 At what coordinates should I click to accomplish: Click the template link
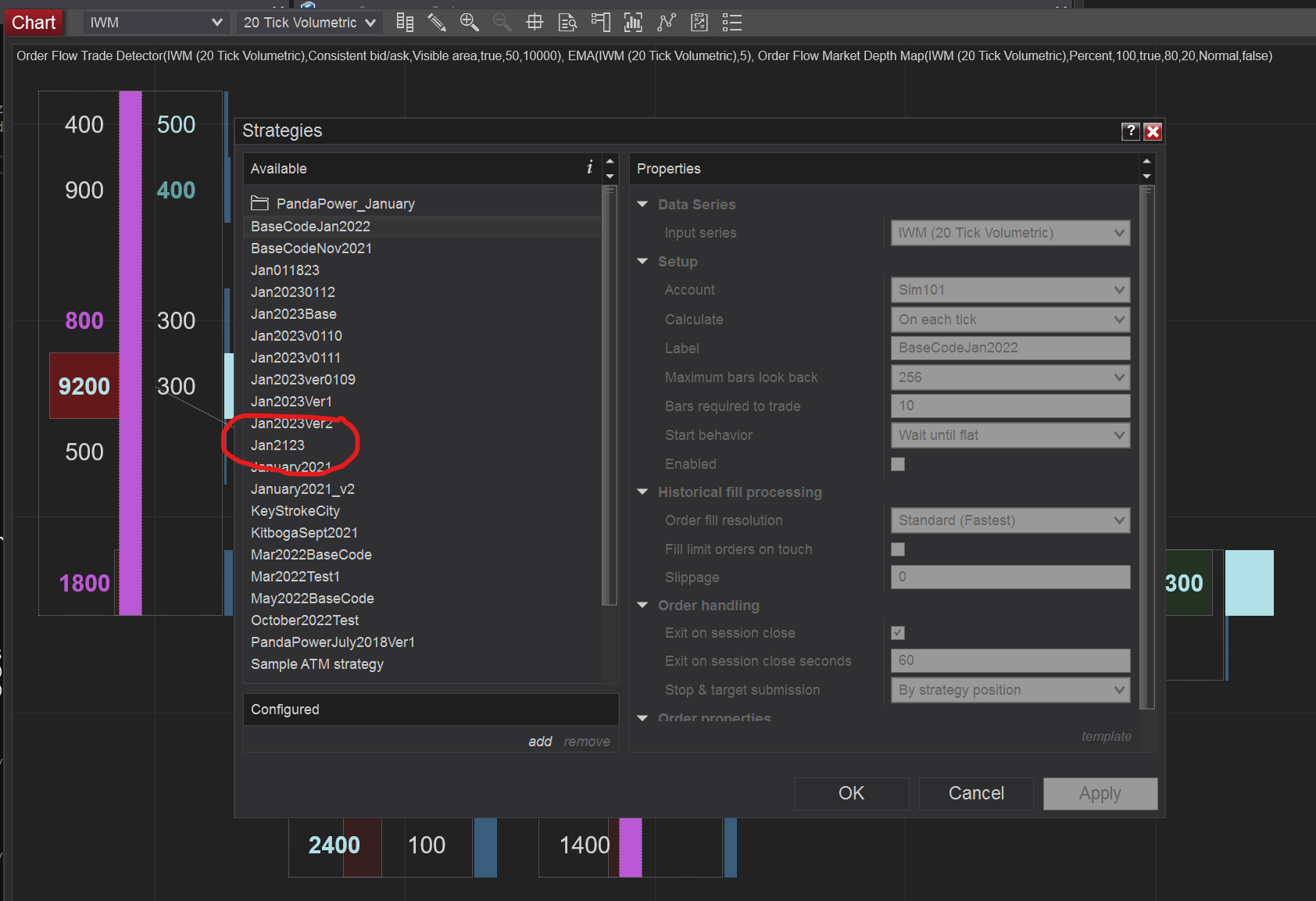1107,736
